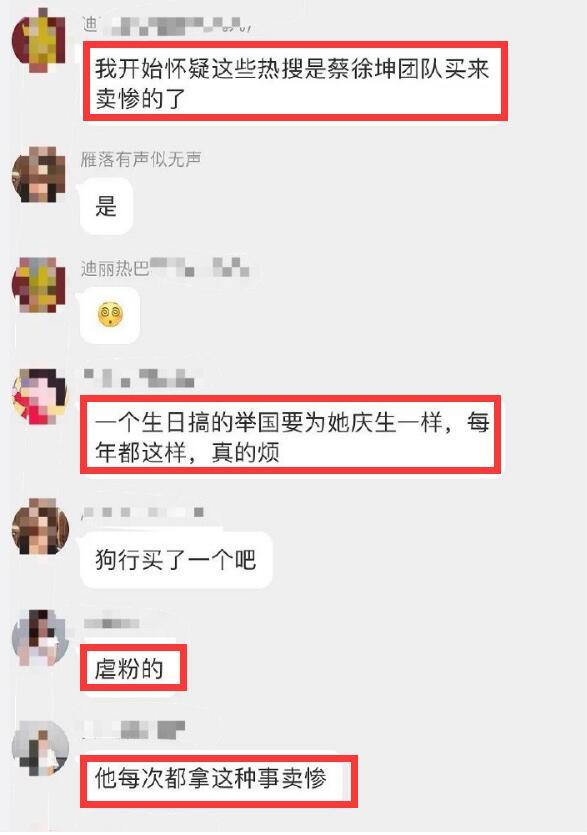Tap avatar of the last message sender
This screenshot has height=835, width=587.
pyautogui.click(x=40, y=749)
